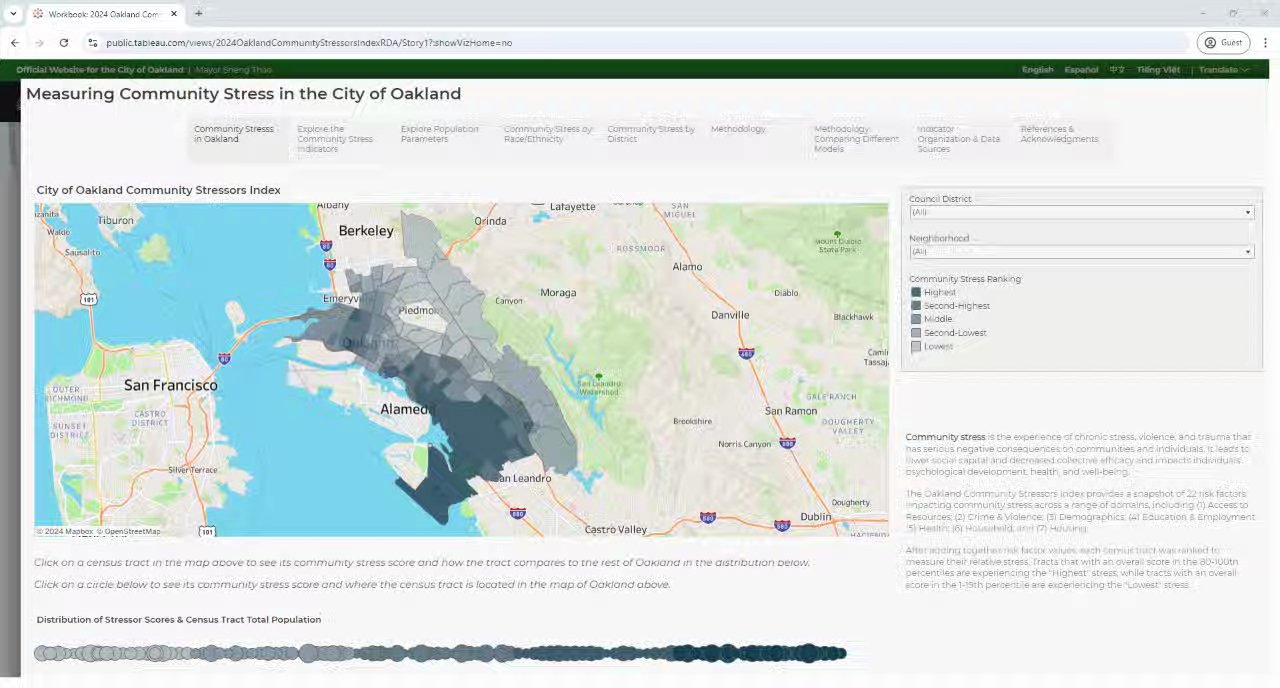Open Community Stress by District tab
The image size is (1280, 688).
(x=651, y=139)
